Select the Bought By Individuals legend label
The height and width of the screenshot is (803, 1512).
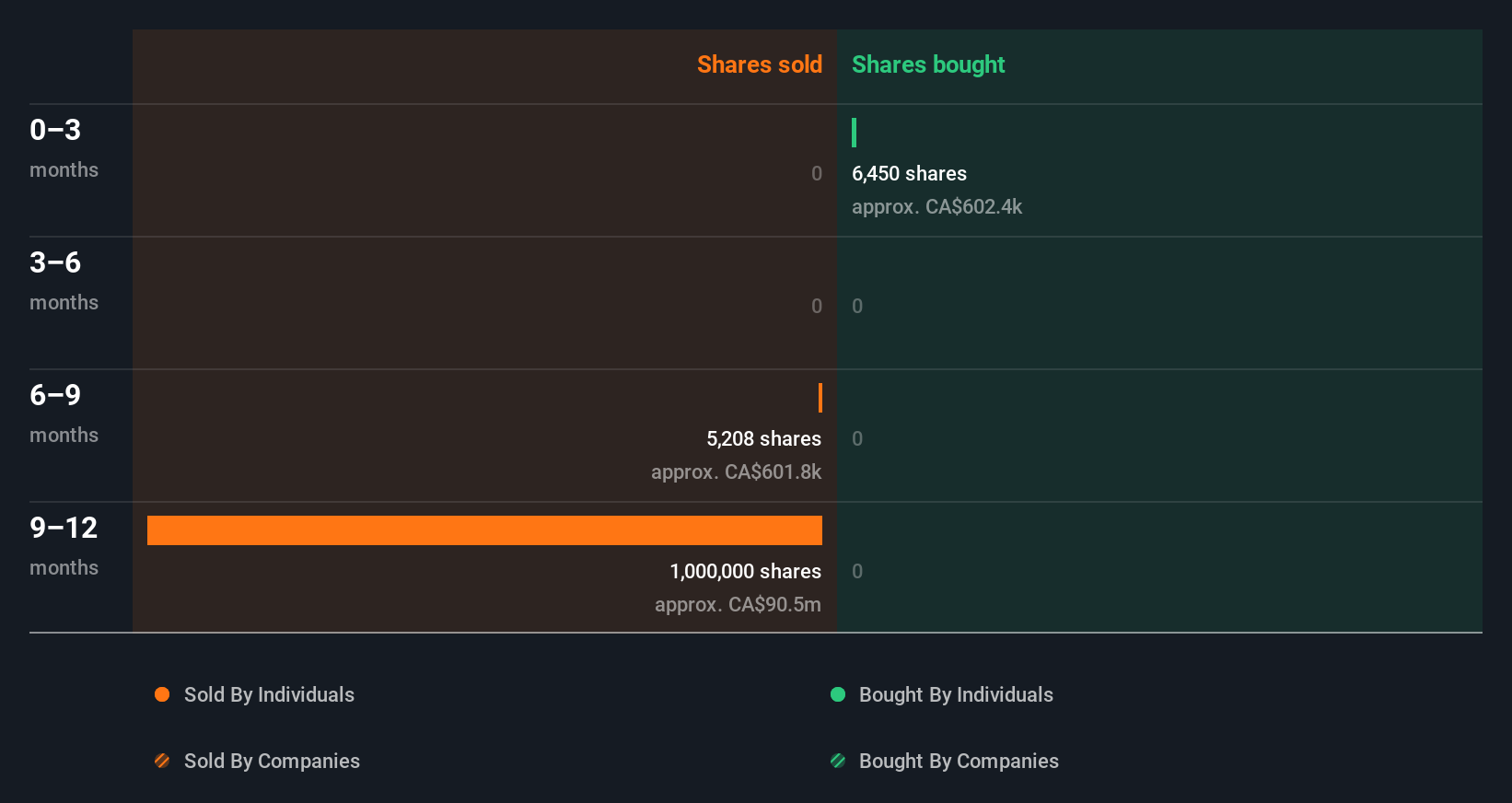(956, 694)
